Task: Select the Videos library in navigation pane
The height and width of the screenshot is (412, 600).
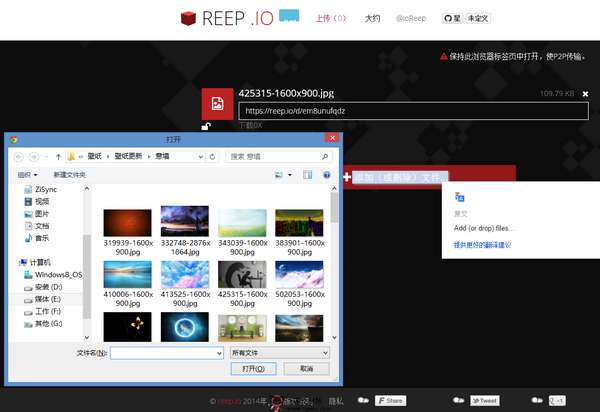Action: pyautogui.click(x=37, y=201)
